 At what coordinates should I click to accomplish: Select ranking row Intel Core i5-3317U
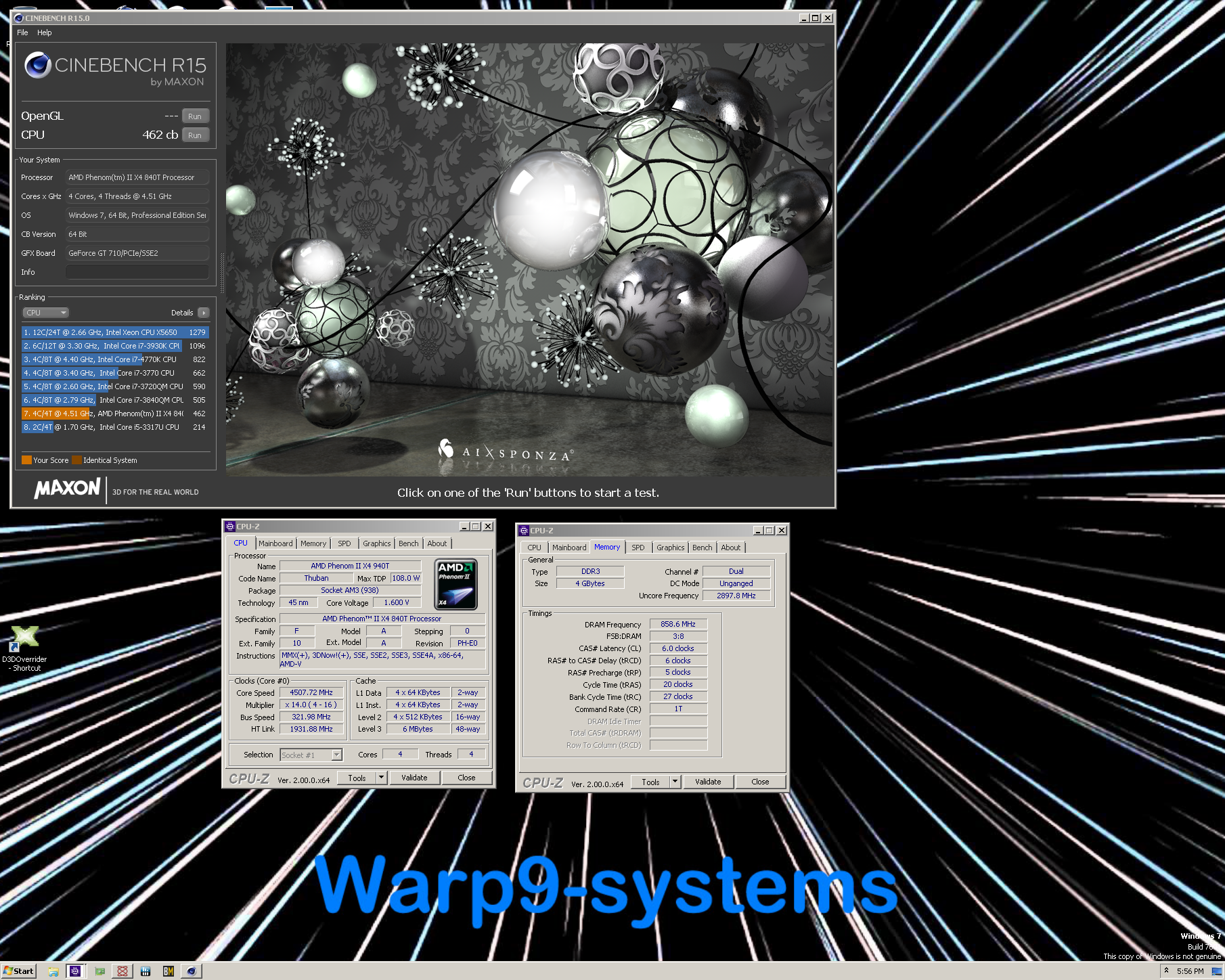point(115,427)
